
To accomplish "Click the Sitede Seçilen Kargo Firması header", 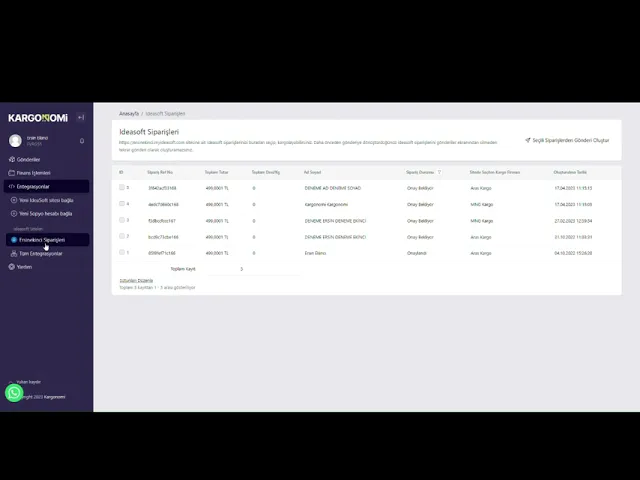I will 495,172.
